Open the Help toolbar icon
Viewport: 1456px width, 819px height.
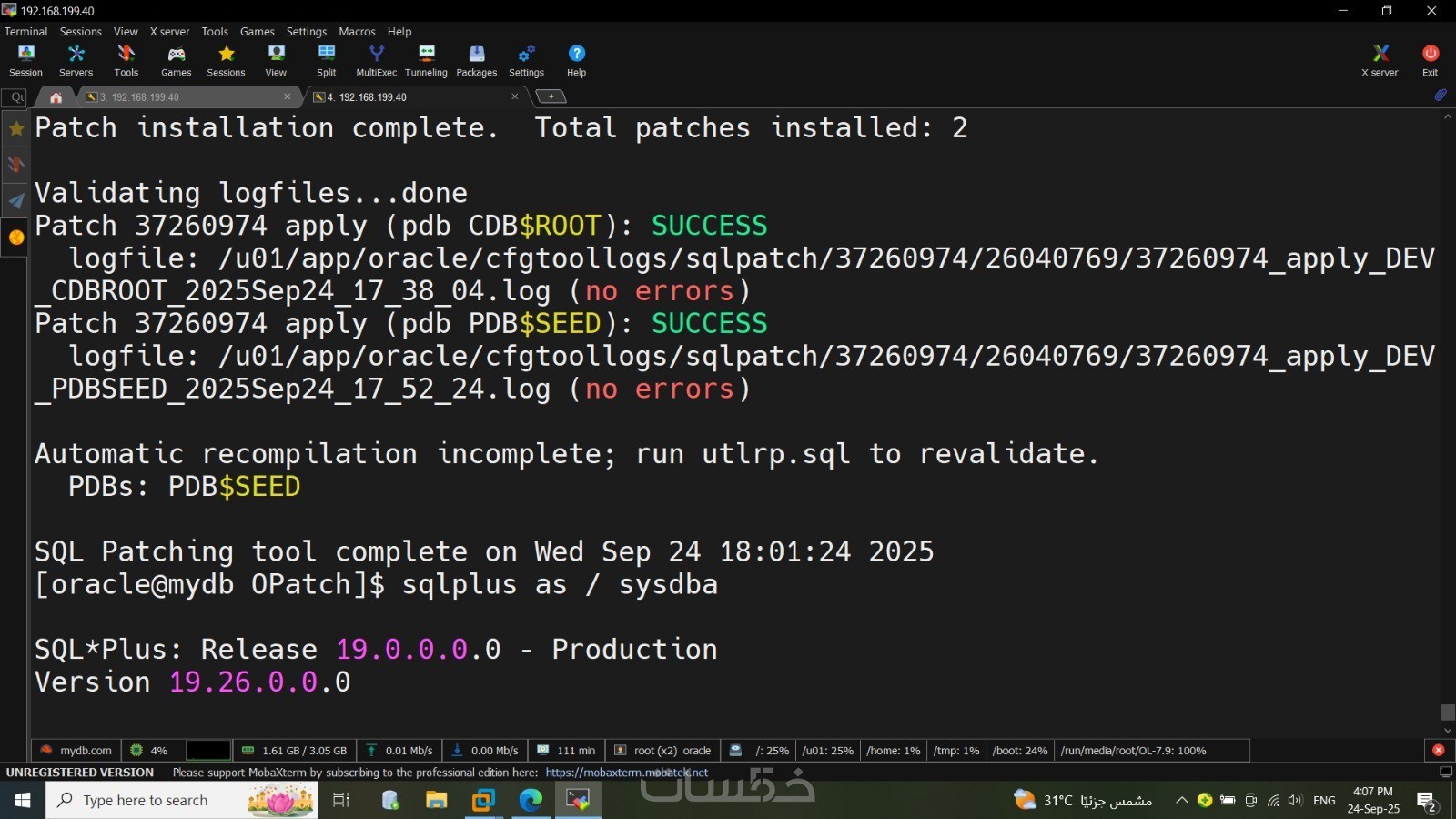click(x=576, y=60)
